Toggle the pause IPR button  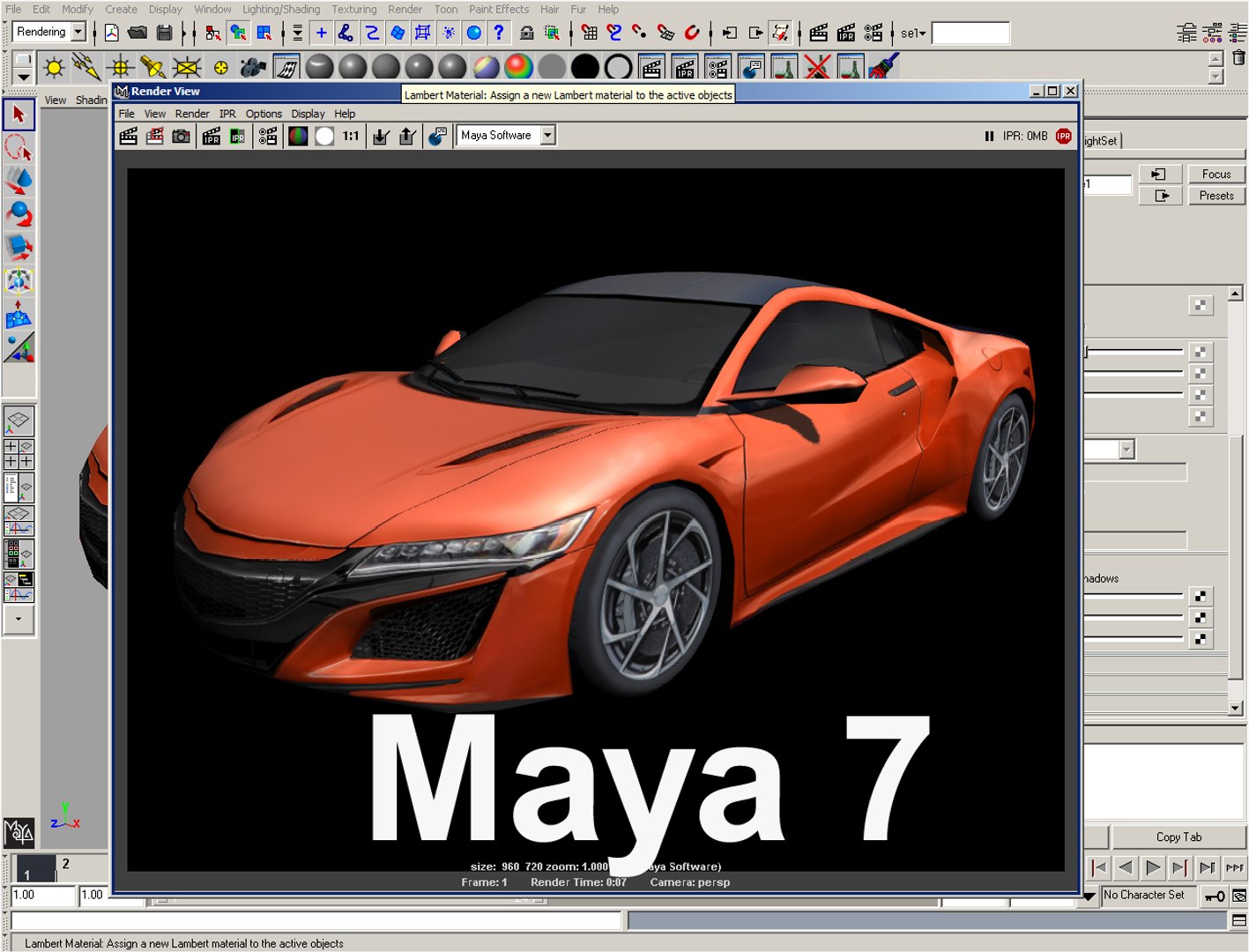coord(989,136)
